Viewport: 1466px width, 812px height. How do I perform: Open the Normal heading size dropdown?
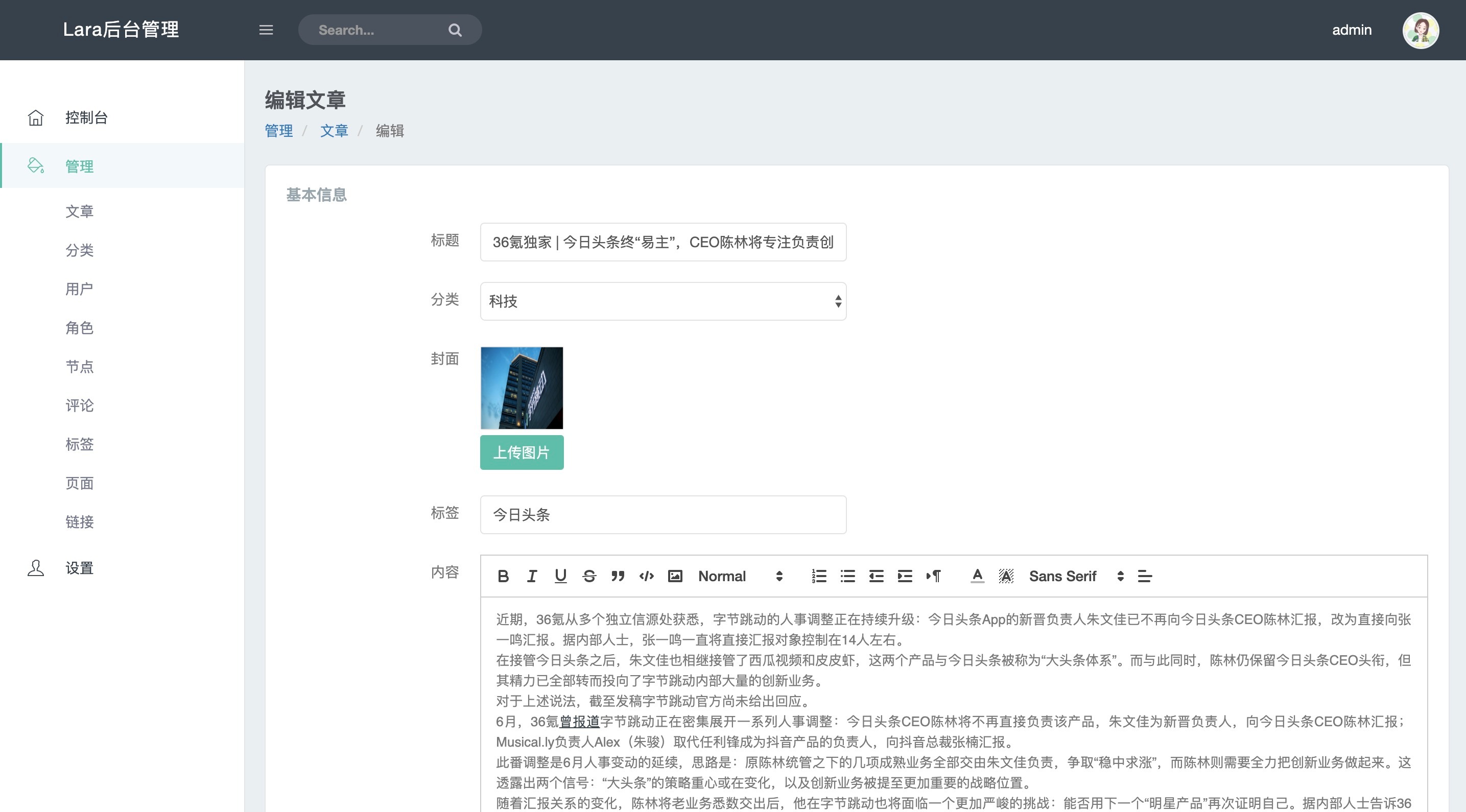tap(740, 576)
